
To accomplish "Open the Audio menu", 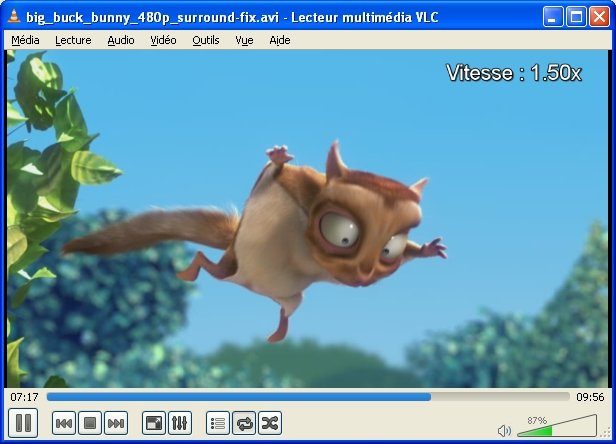I will 121,40.
